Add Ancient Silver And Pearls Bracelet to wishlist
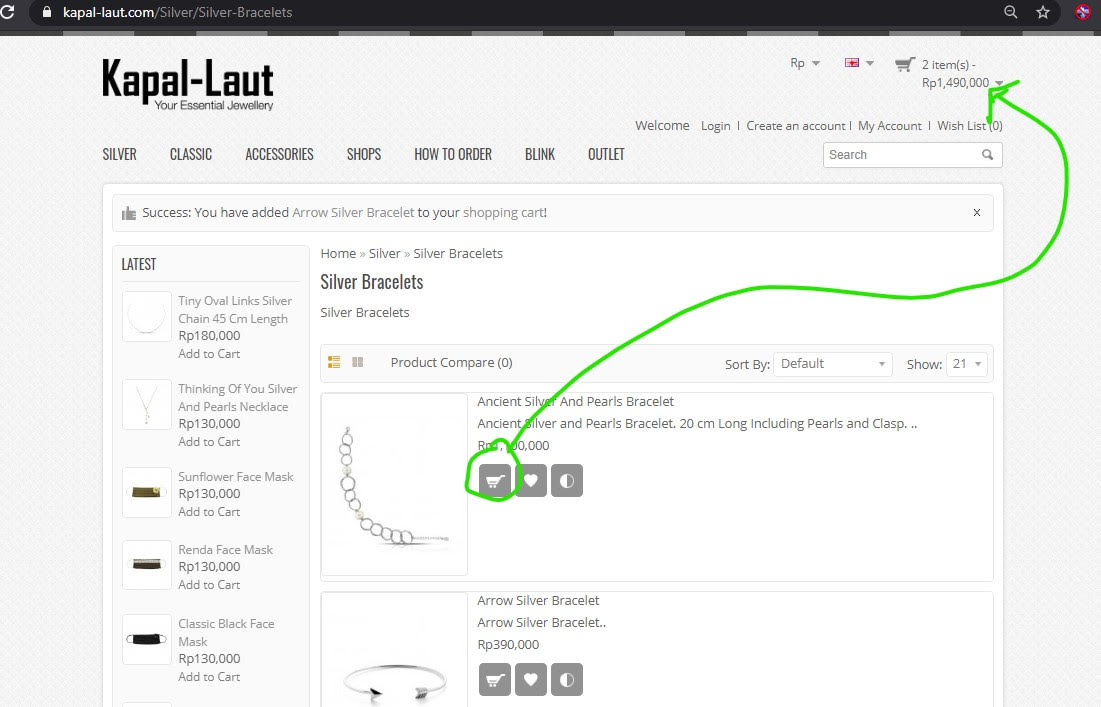 tap(531, 481)
